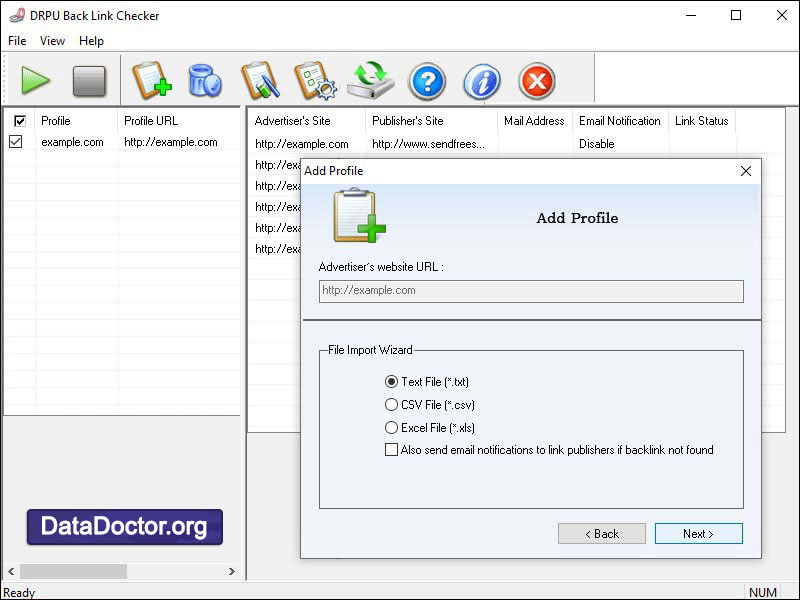800x600 pixels.
Task: Select the Excel File (*.xls) format
Action: [x=391, y=427]
